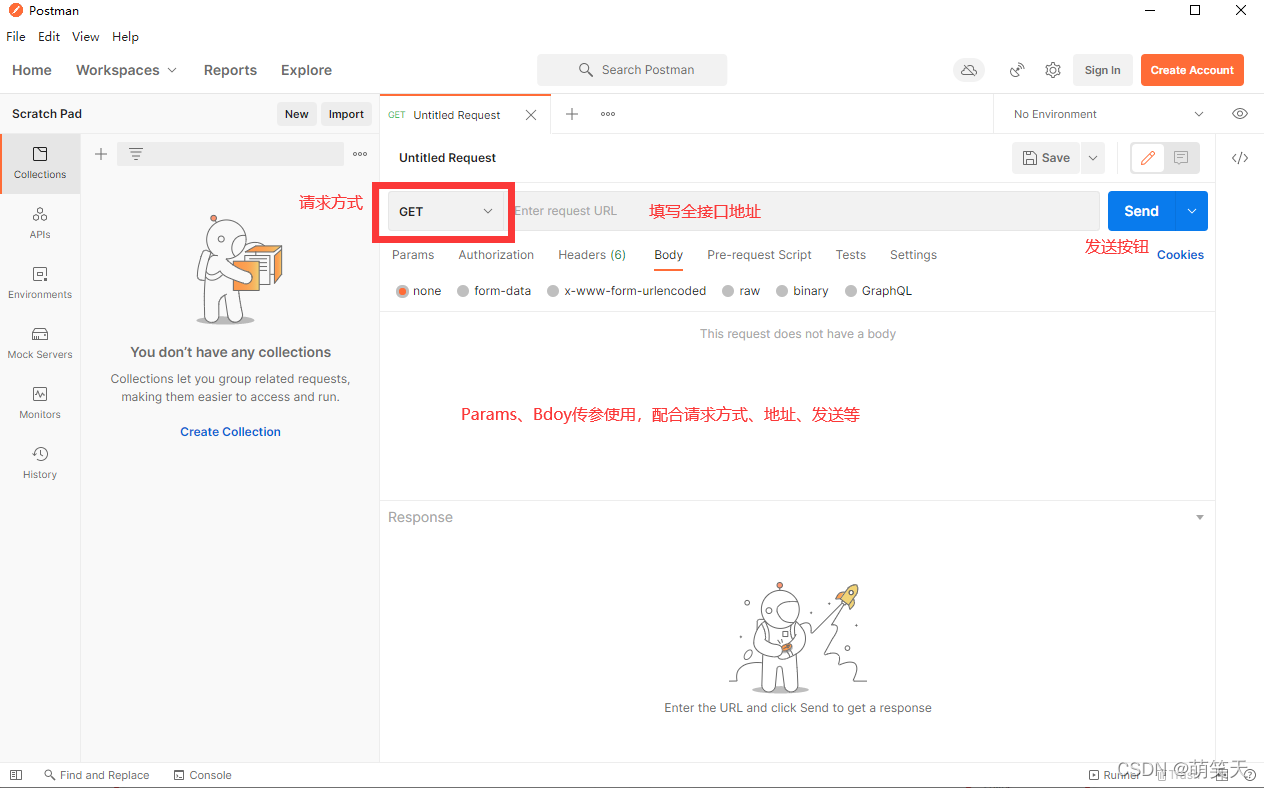The image size is (1264, 788).
Task: Click the Search Postman box
Action: (x=632, y=70)
